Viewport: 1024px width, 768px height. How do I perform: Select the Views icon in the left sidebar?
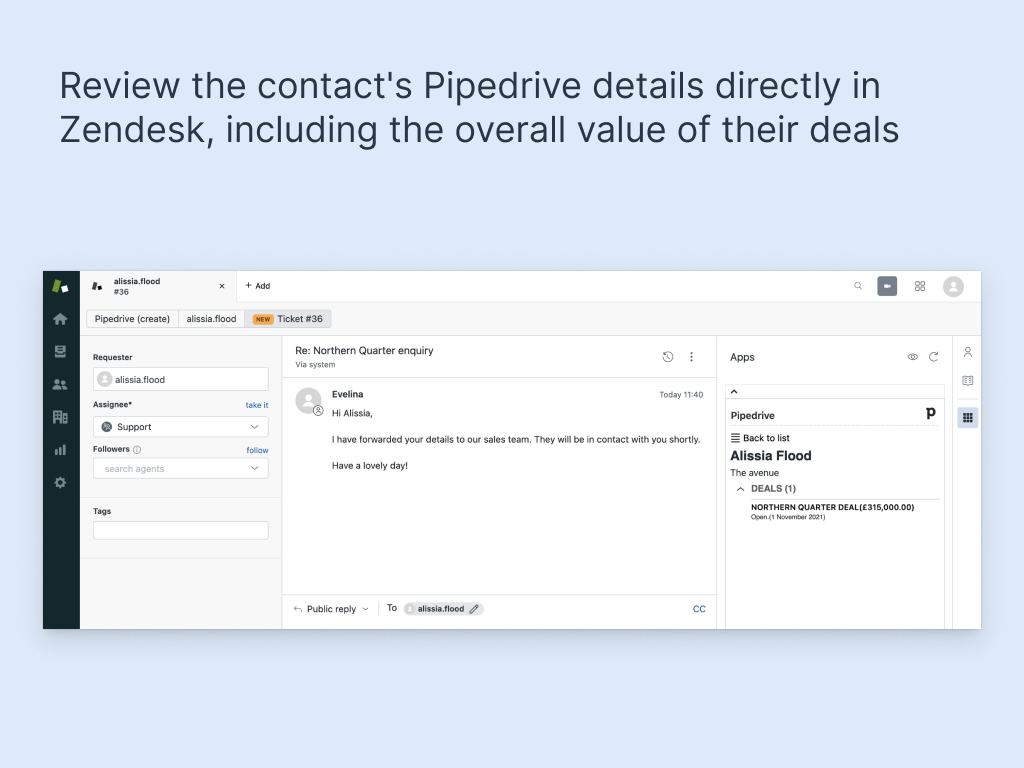pos(60,351)
